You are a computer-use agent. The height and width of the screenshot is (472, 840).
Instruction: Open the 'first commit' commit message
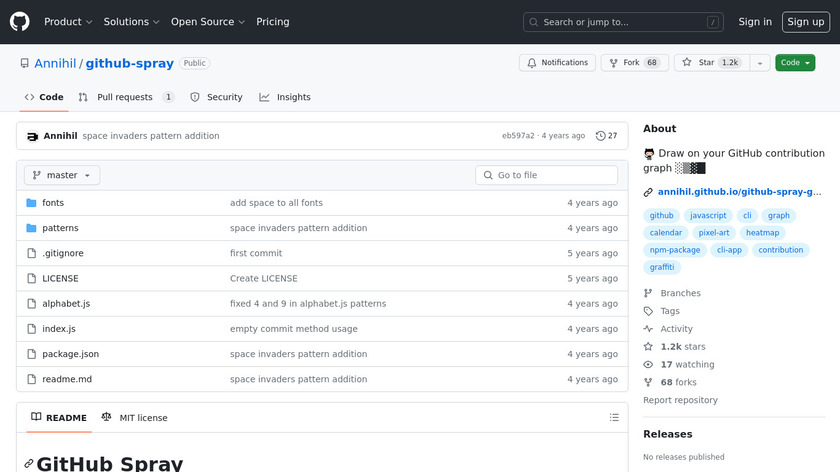coord(256,253)
